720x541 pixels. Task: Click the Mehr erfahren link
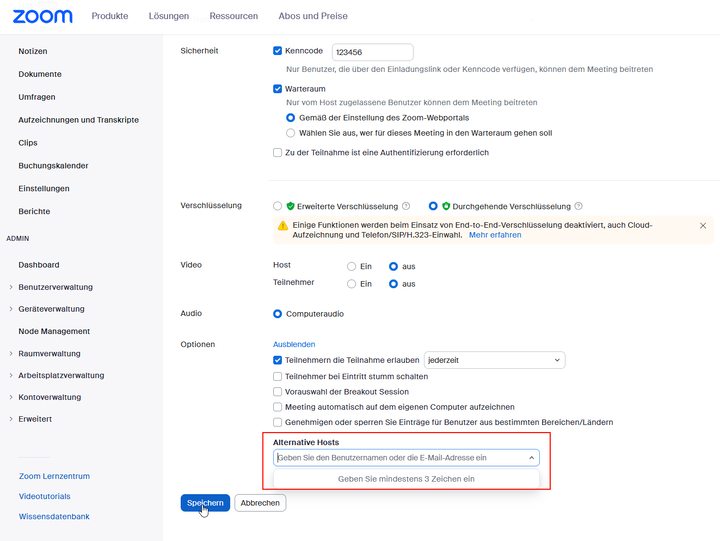tap(495, 235)
